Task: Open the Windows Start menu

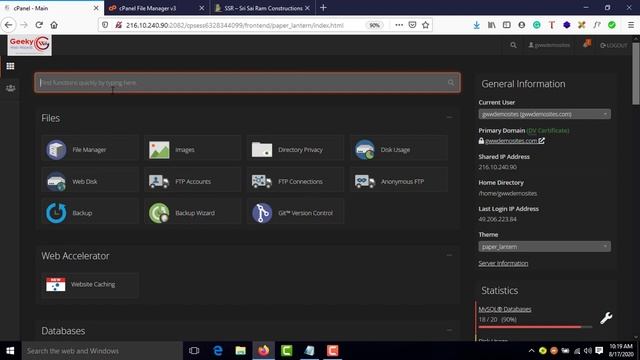Action: coord(10,351)
